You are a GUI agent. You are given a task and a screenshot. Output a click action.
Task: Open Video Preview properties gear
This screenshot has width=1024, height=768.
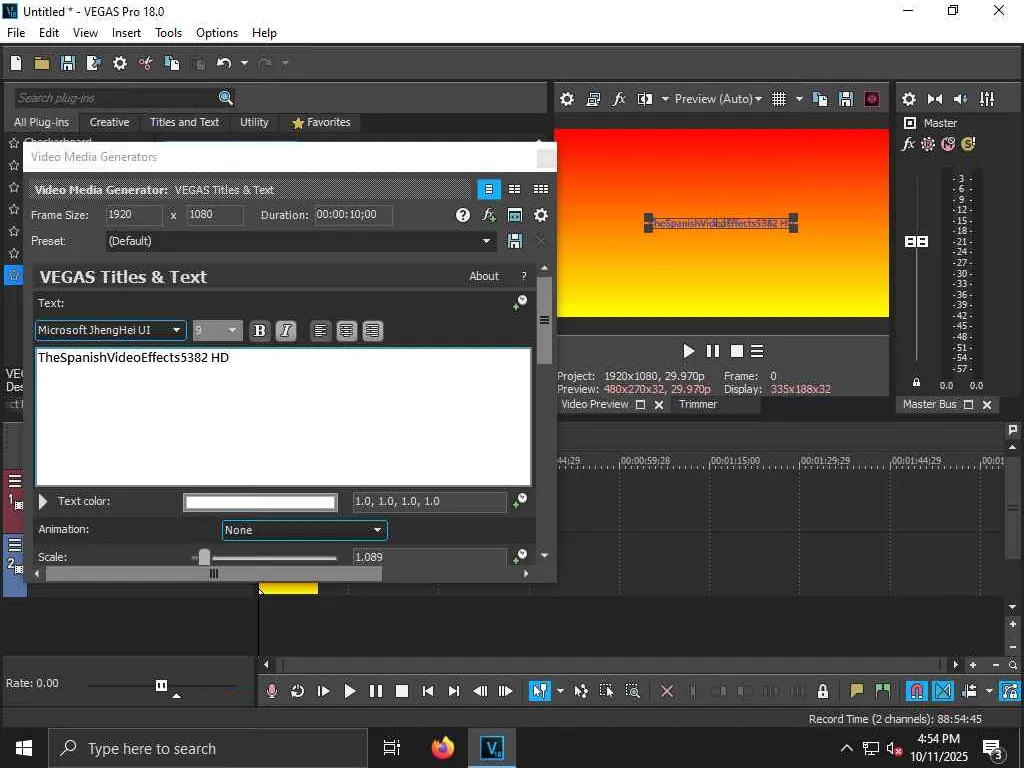click(x=567, y=99)
